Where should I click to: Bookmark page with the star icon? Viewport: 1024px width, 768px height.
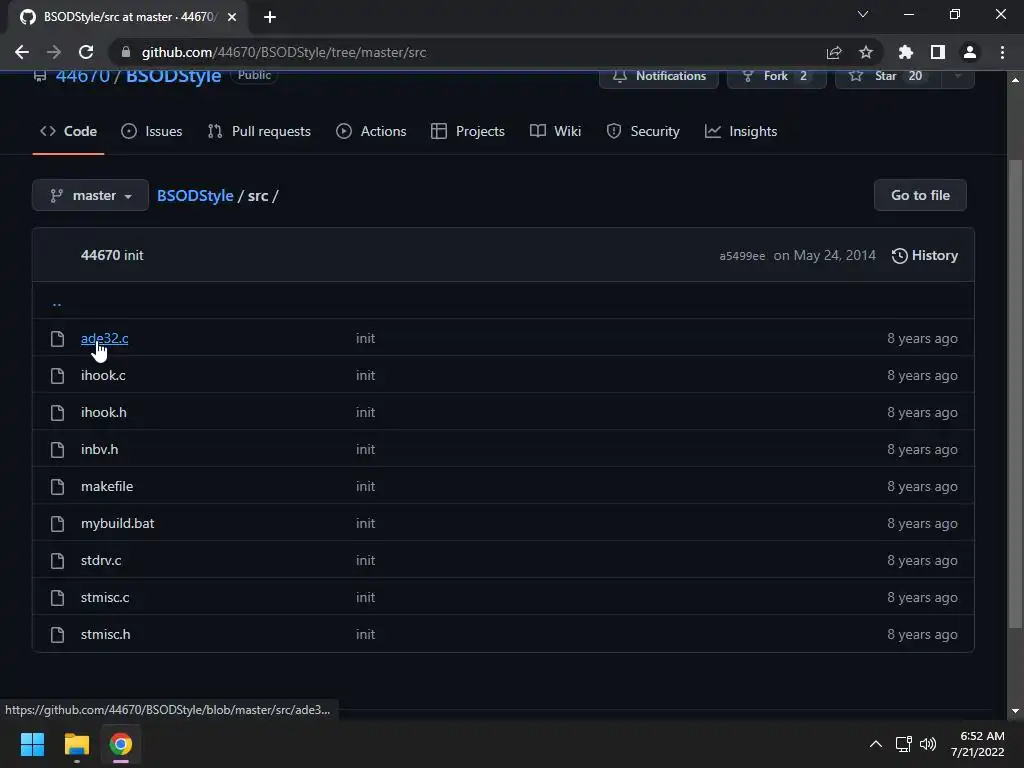click(866, 52)
